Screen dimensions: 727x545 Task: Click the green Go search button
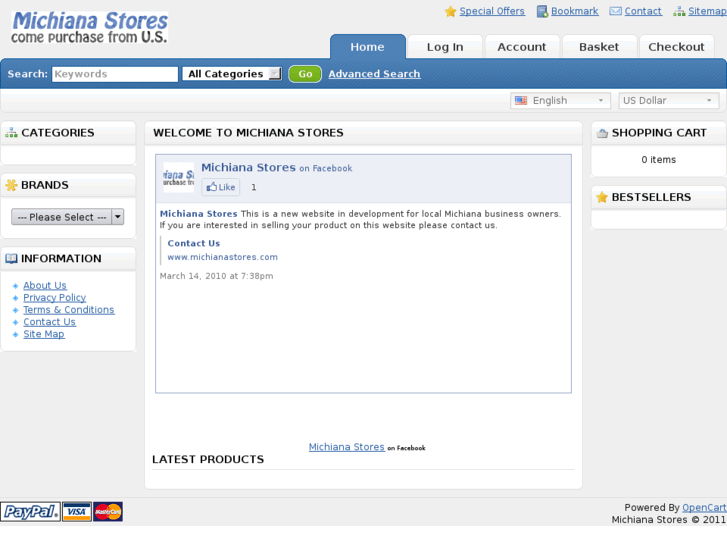click(305, 74)
